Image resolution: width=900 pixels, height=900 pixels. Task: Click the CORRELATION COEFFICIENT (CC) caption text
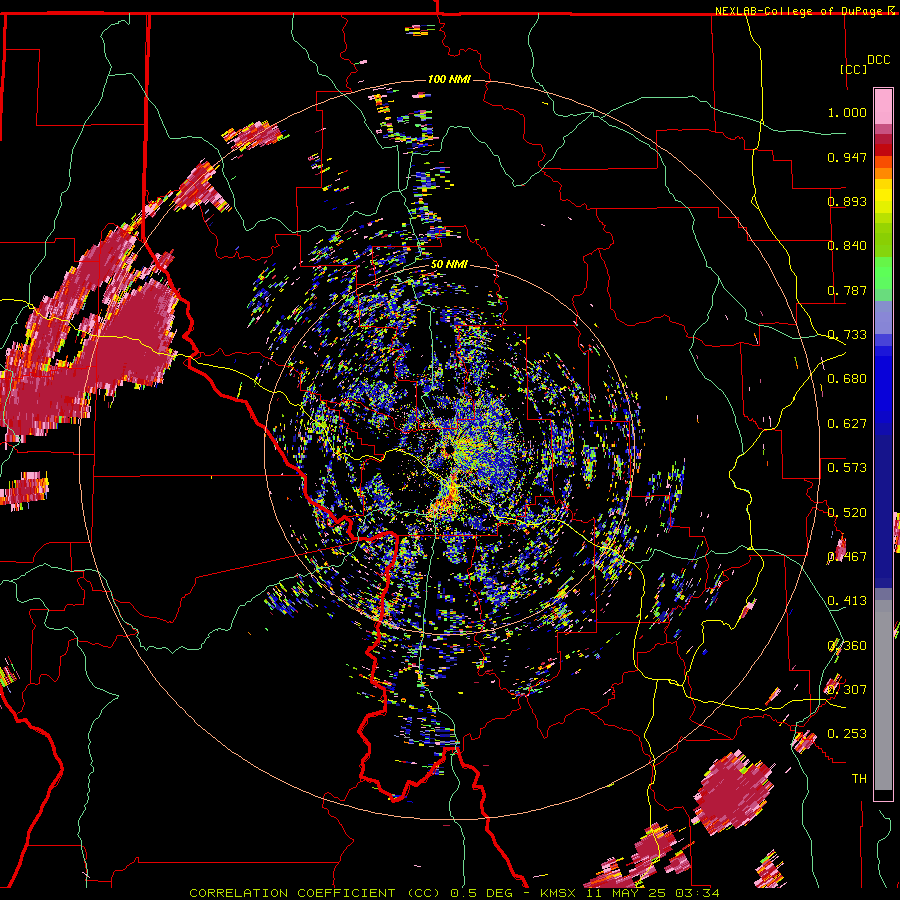coord(315,893)
